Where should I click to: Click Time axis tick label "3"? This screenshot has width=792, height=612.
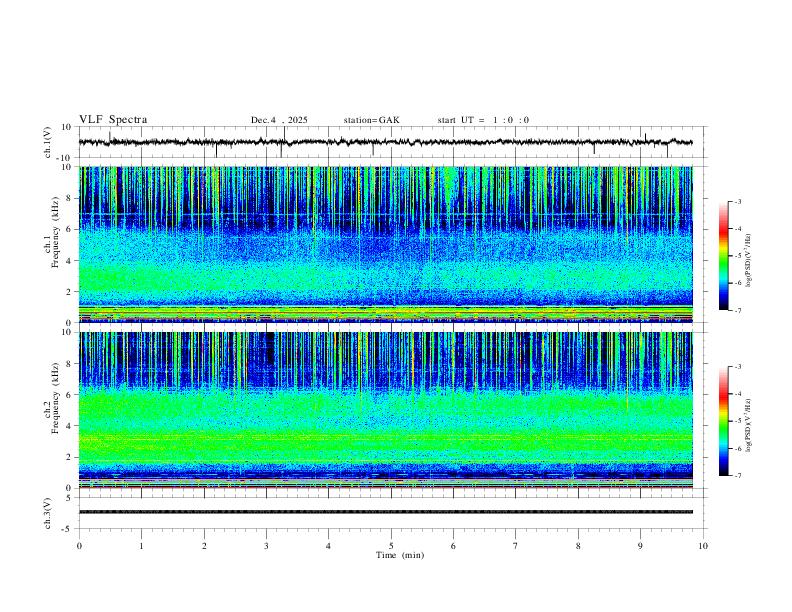tap(266, 546)
